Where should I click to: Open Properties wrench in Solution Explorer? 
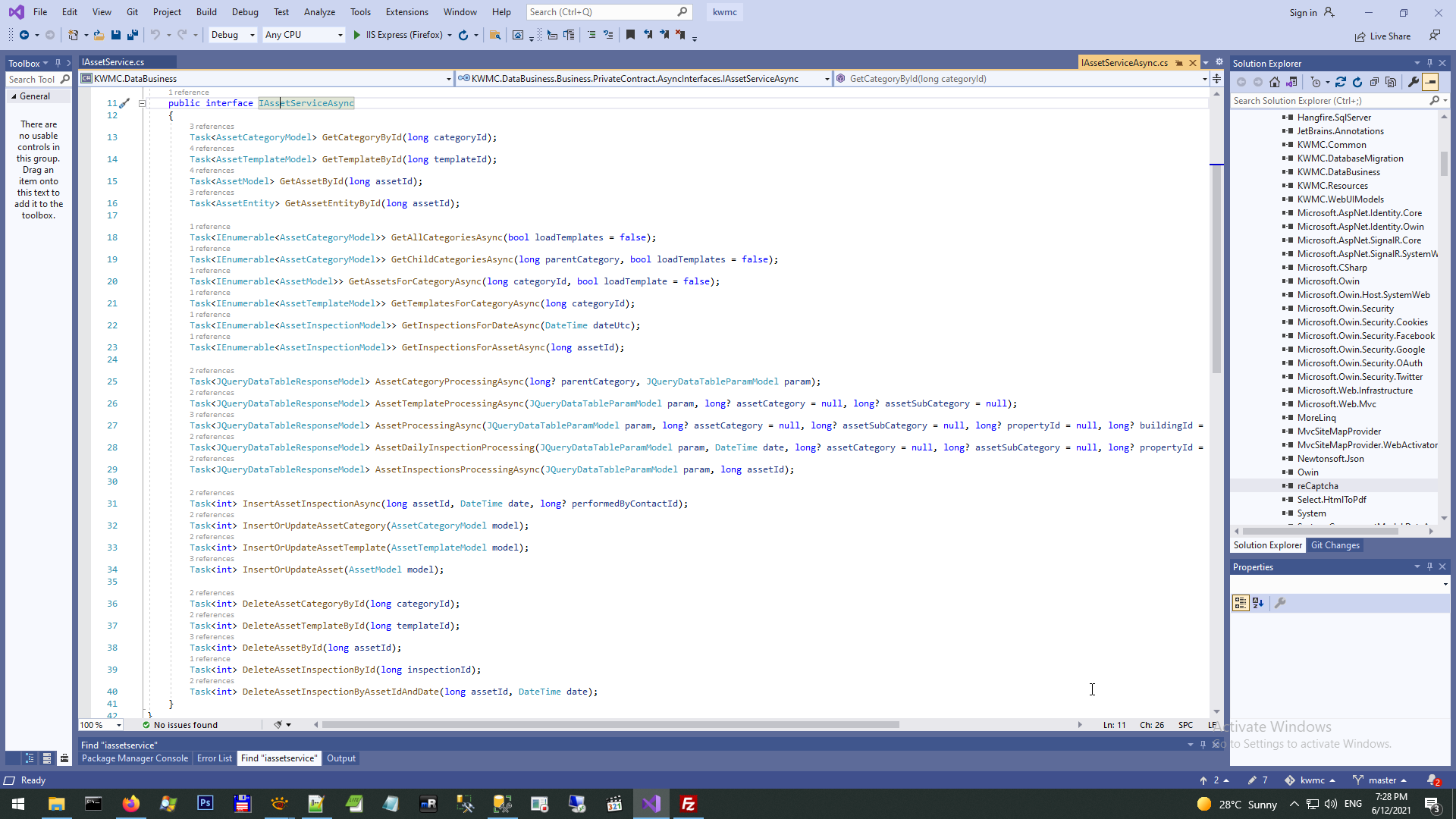(1414, 82)
